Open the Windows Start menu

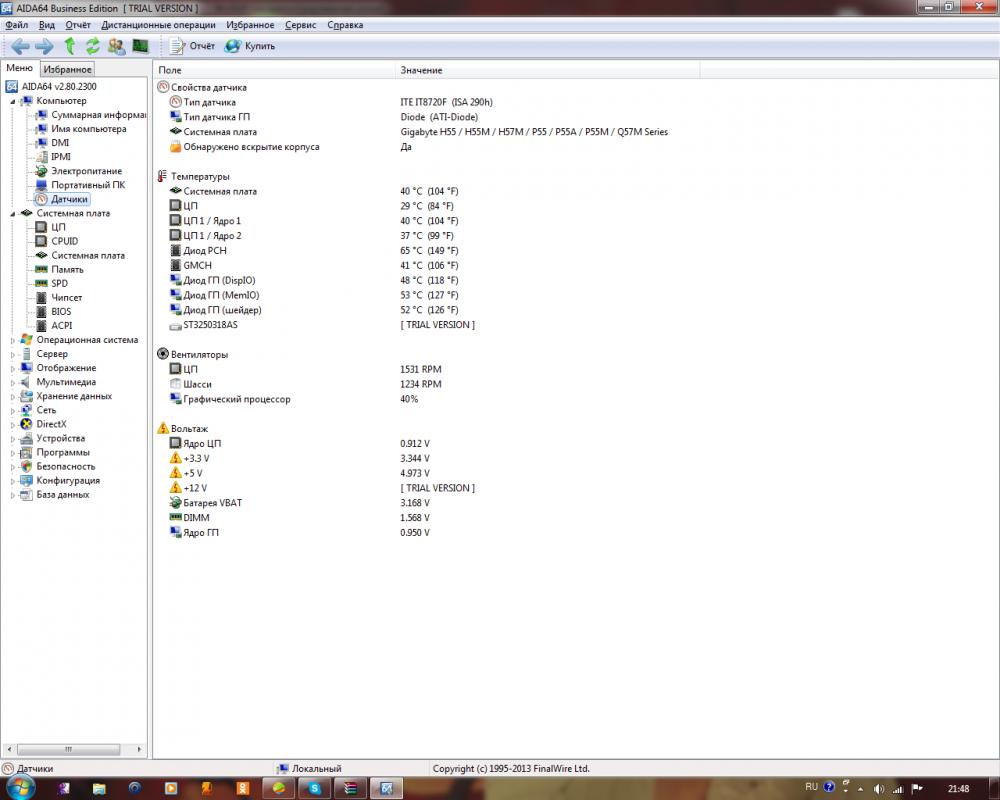point(18,788)
